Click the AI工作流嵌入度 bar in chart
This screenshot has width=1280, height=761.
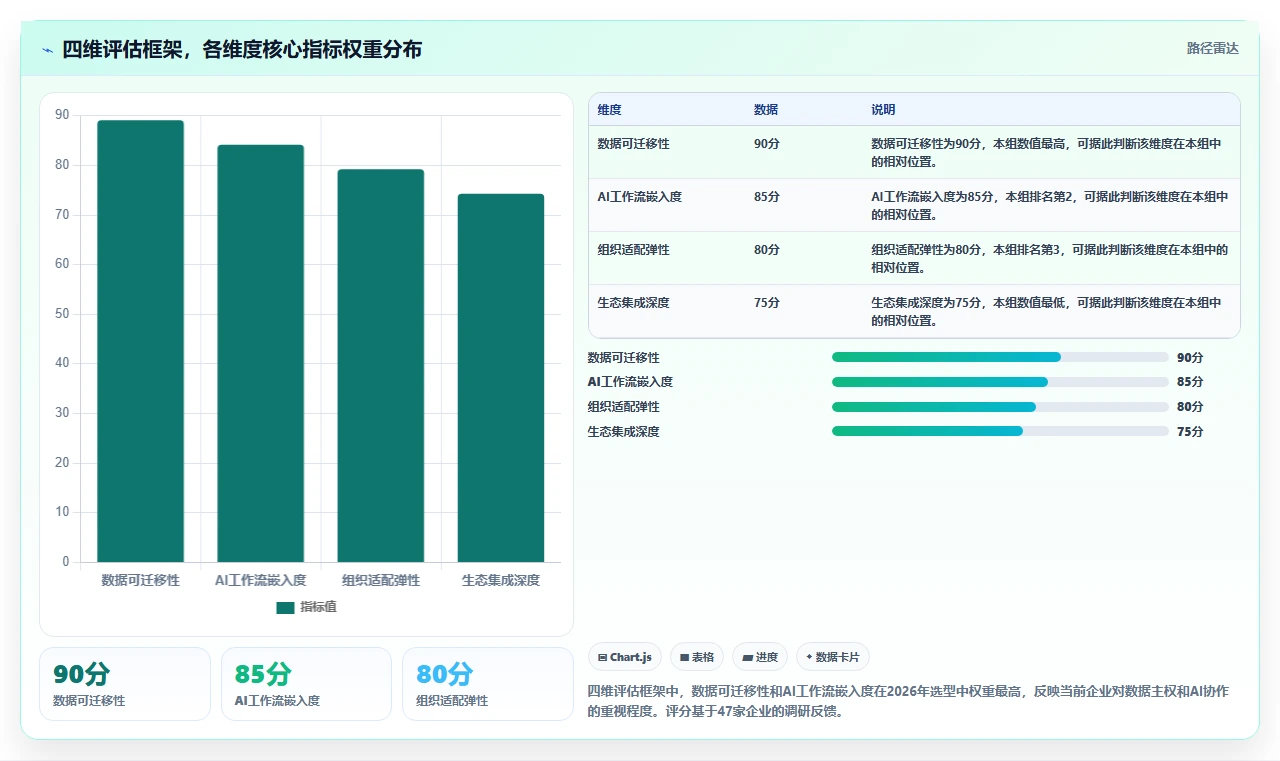260,353
